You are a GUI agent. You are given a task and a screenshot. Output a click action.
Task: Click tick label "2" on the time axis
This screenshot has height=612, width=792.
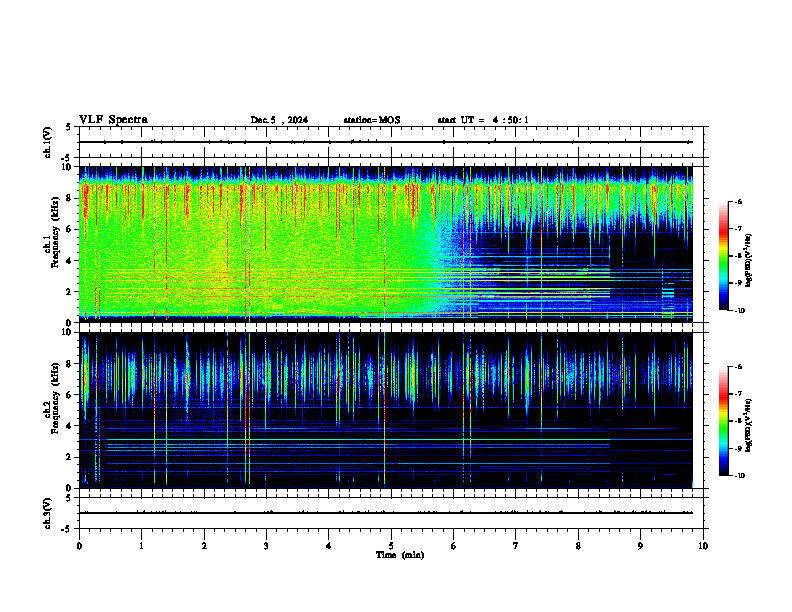click(x=204, y=546)
